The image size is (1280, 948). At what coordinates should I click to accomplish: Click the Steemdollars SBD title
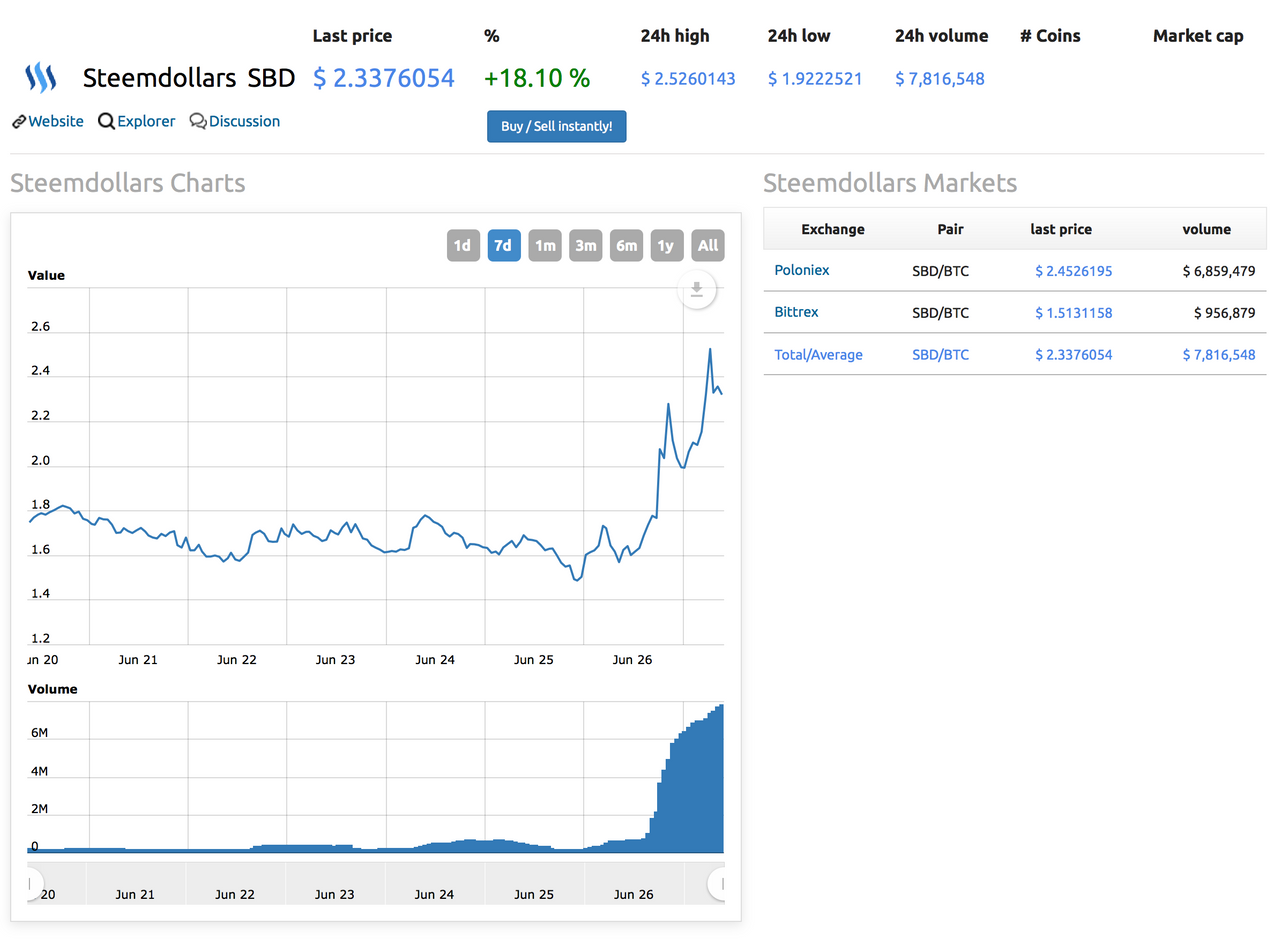tap(189, 78)
